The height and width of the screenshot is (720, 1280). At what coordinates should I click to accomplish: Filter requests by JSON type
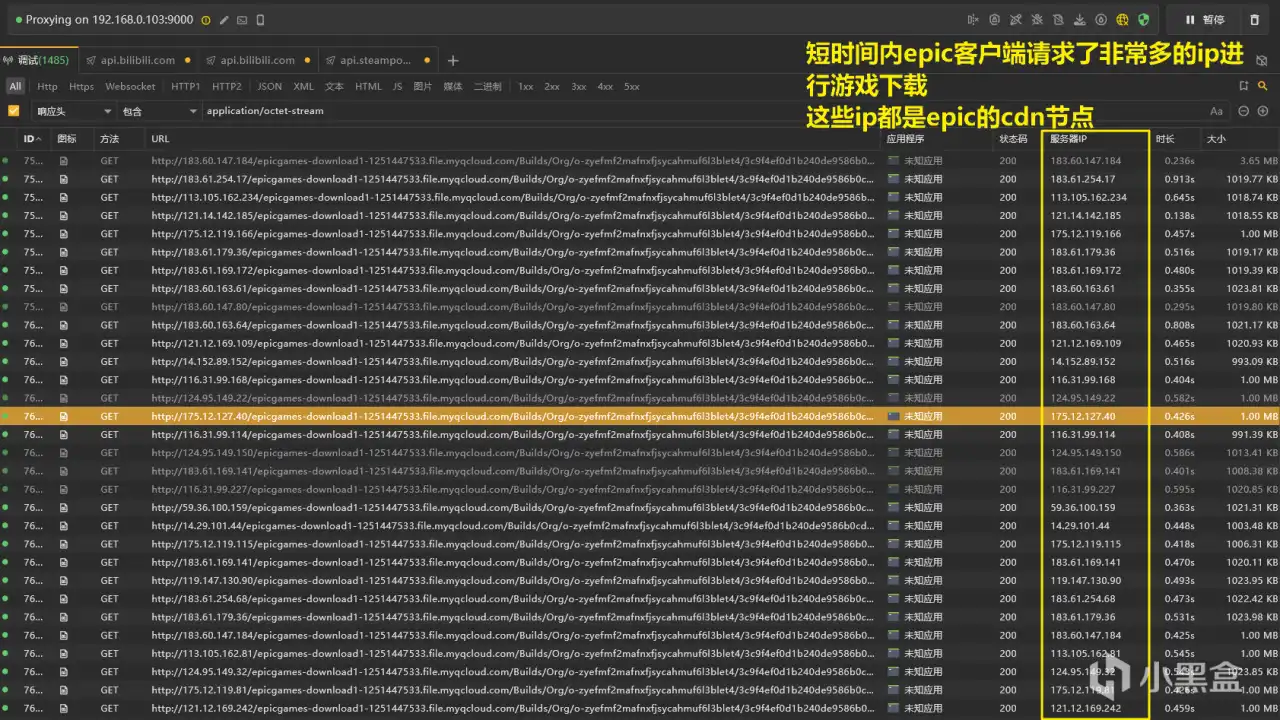pyautogui.click(x=269, y=86)
